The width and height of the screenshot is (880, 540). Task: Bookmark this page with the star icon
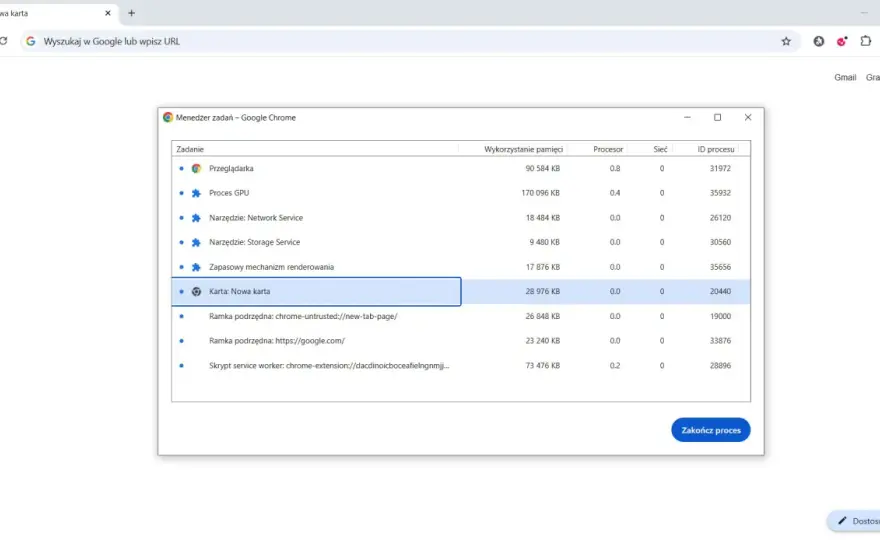pos(786,41)
